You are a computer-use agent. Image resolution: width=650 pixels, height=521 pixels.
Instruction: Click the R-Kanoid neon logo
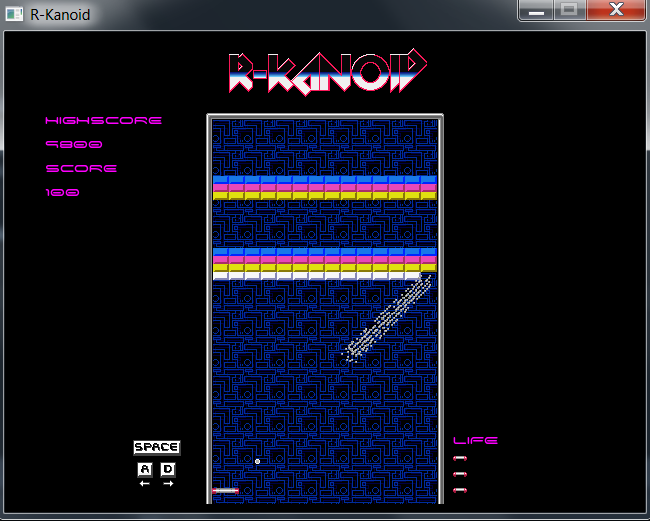click(328, 73)
